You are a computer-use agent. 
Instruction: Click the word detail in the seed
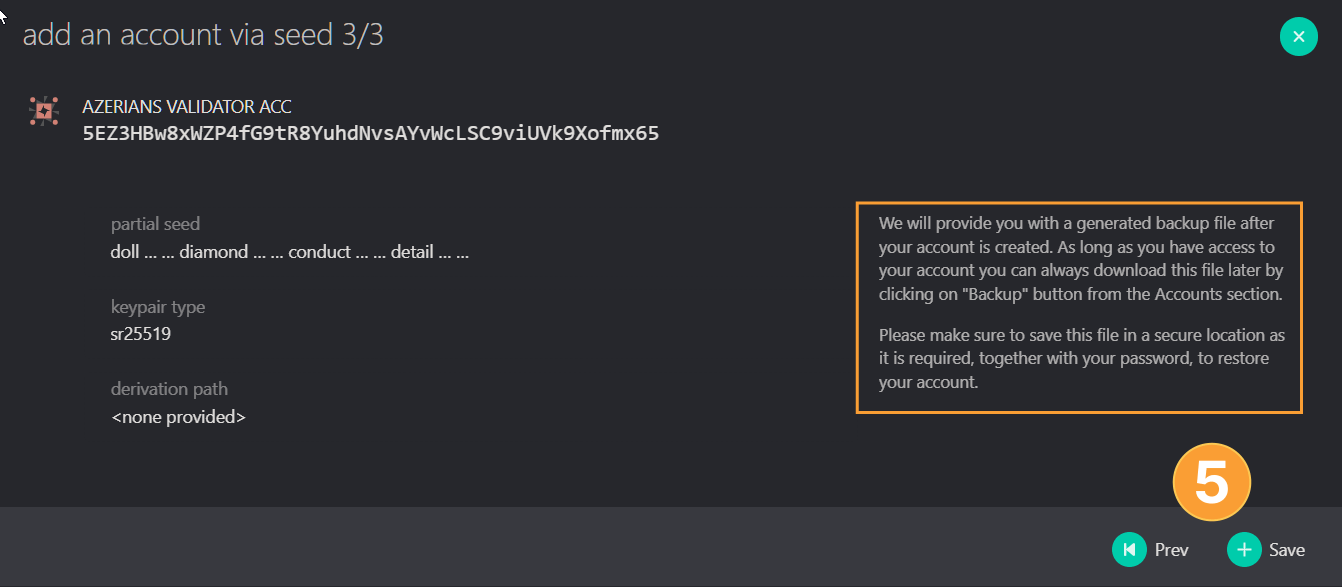click(412, 252)
